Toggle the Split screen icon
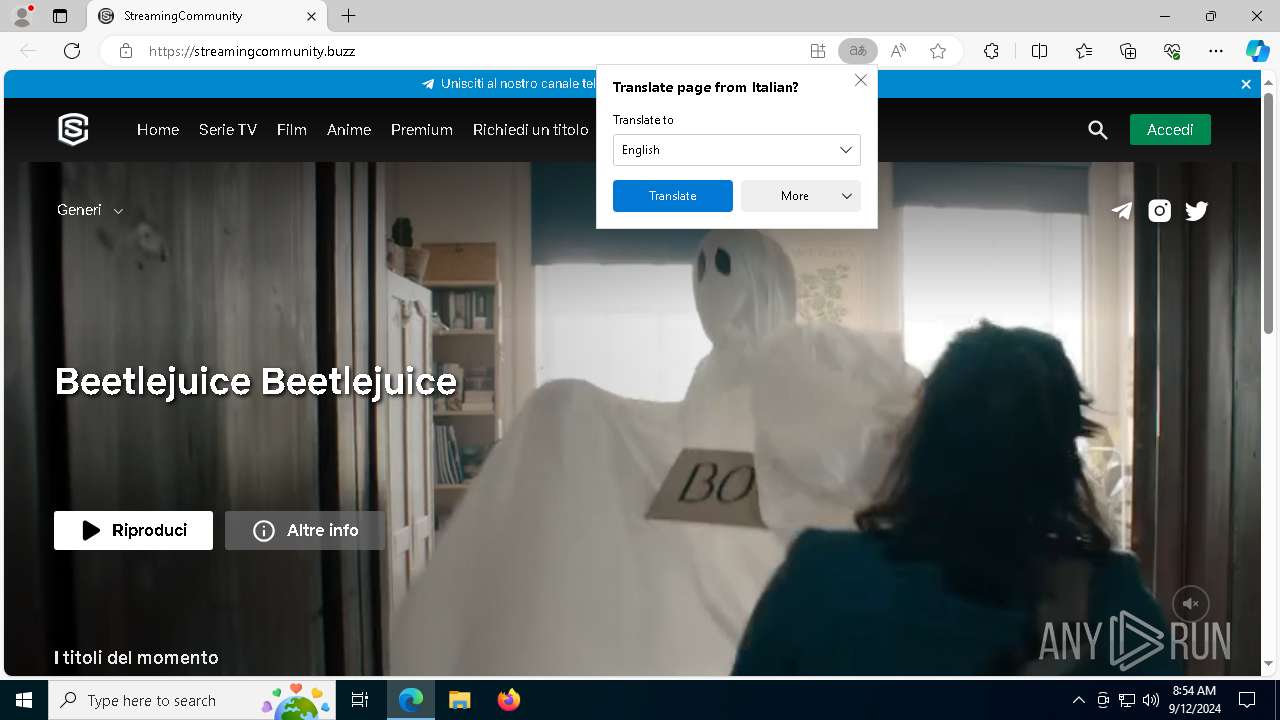 [1039, 51]
